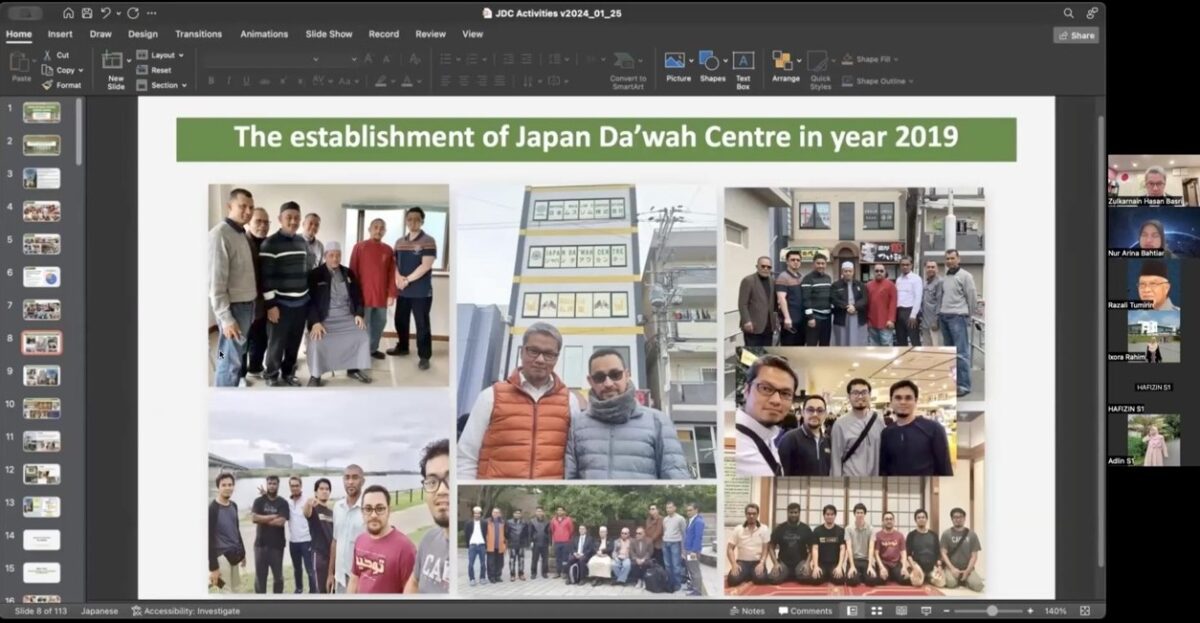Click Accessibility: Investigate in status bar

tap(185, 610)
